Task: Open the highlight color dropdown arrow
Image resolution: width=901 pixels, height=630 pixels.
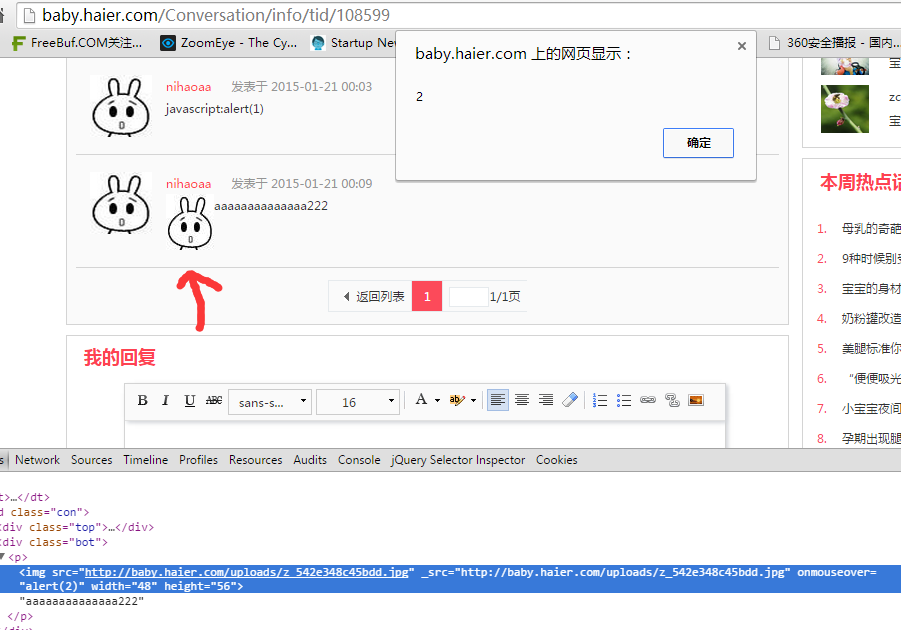Action: pyautogui.click(x=473, y=401)
